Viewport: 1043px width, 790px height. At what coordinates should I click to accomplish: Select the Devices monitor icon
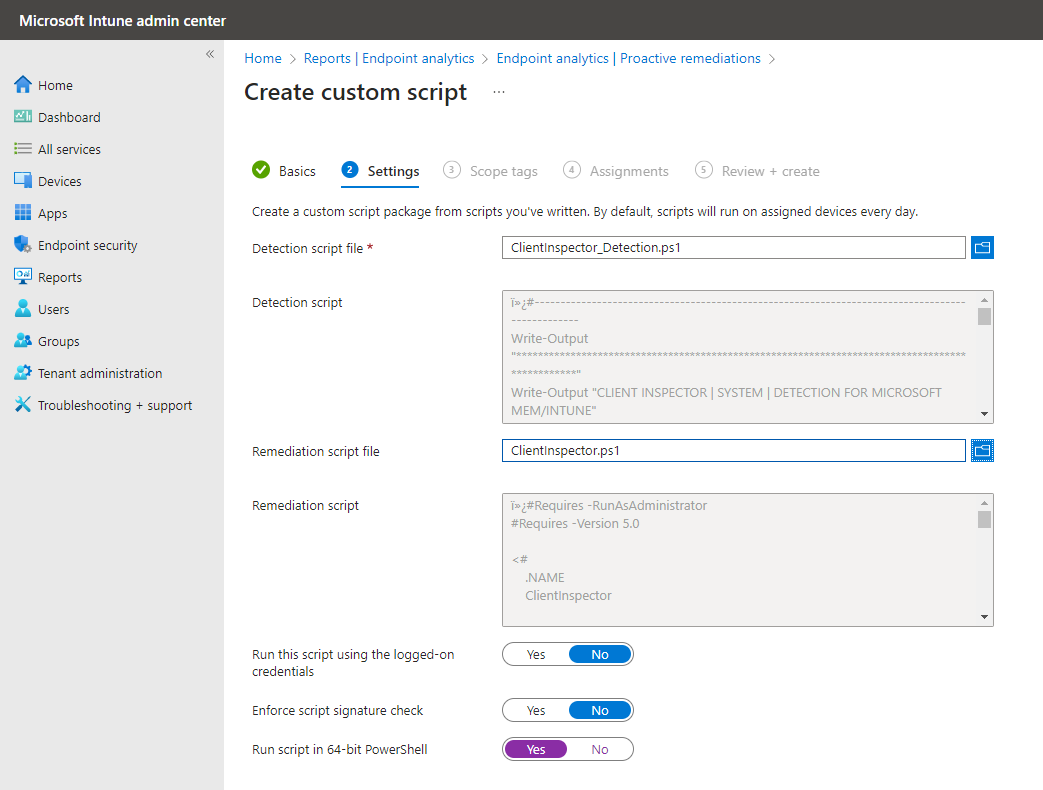23,181
